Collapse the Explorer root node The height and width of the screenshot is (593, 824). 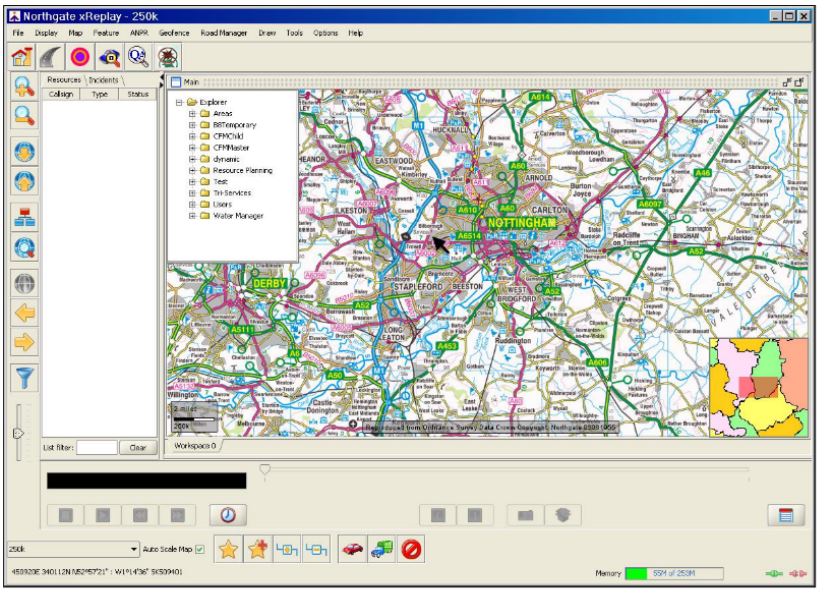(179, 102)
